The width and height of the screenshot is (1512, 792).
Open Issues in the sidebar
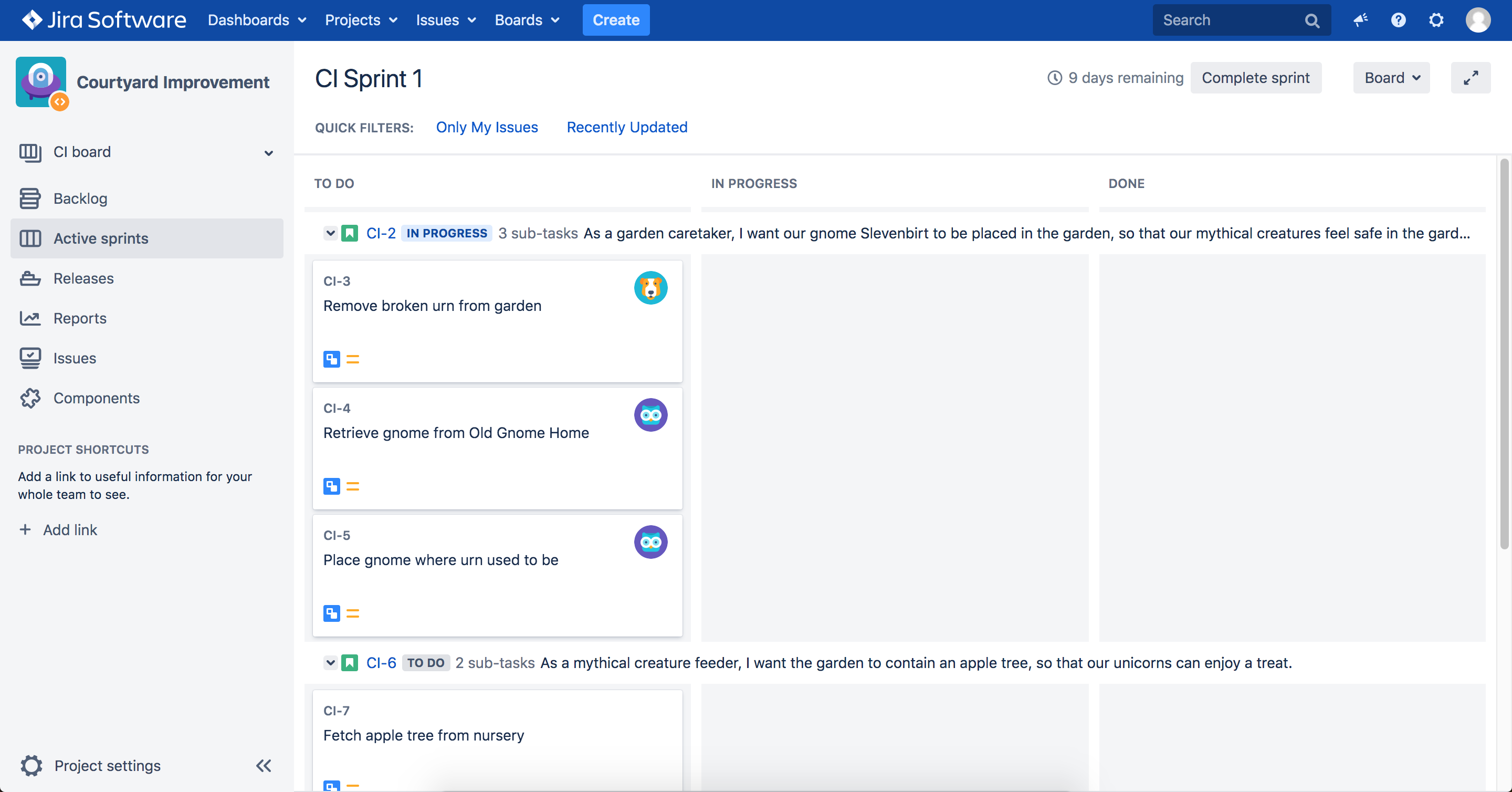[147, 358]
